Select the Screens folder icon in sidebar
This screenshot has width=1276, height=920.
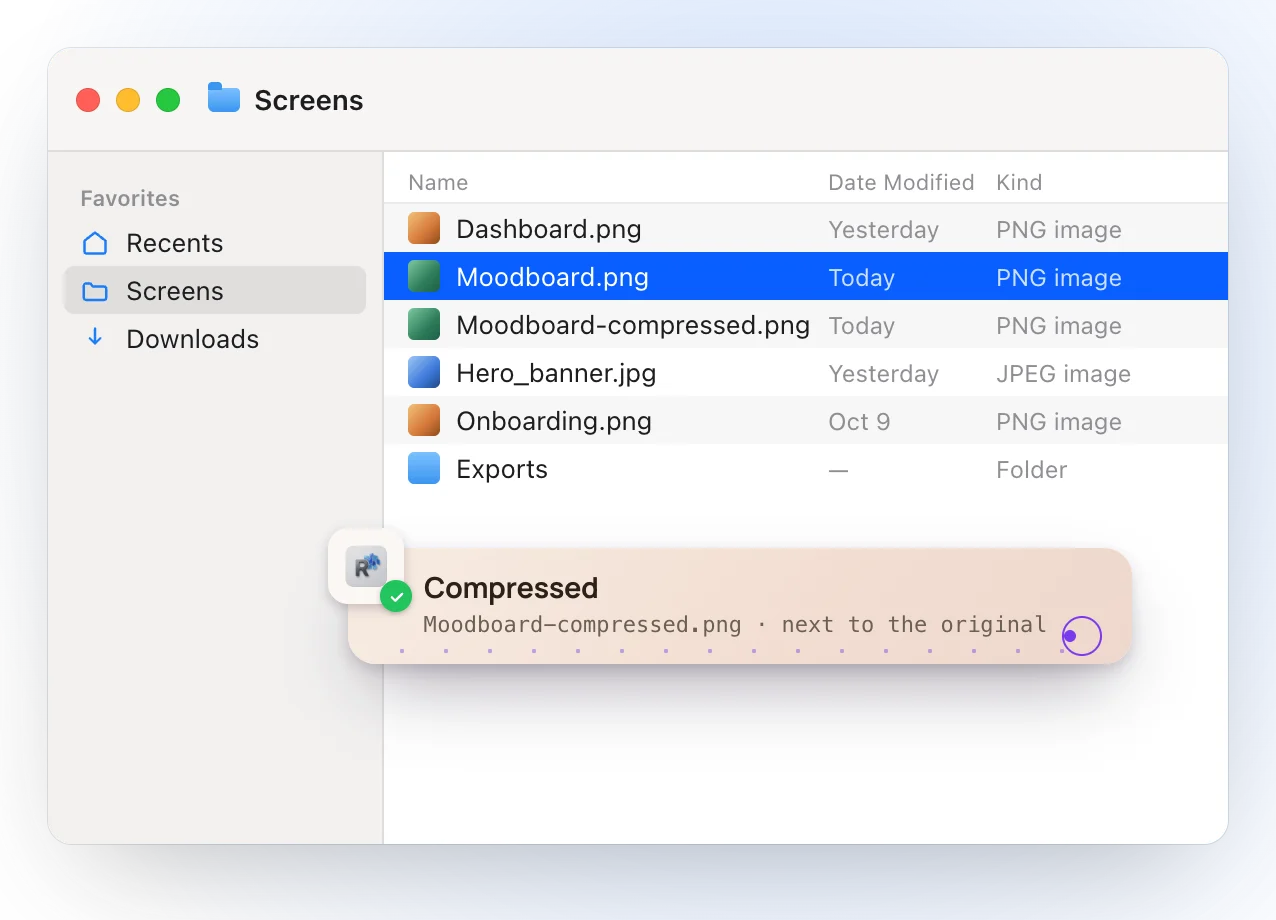(x=95, y=291)
